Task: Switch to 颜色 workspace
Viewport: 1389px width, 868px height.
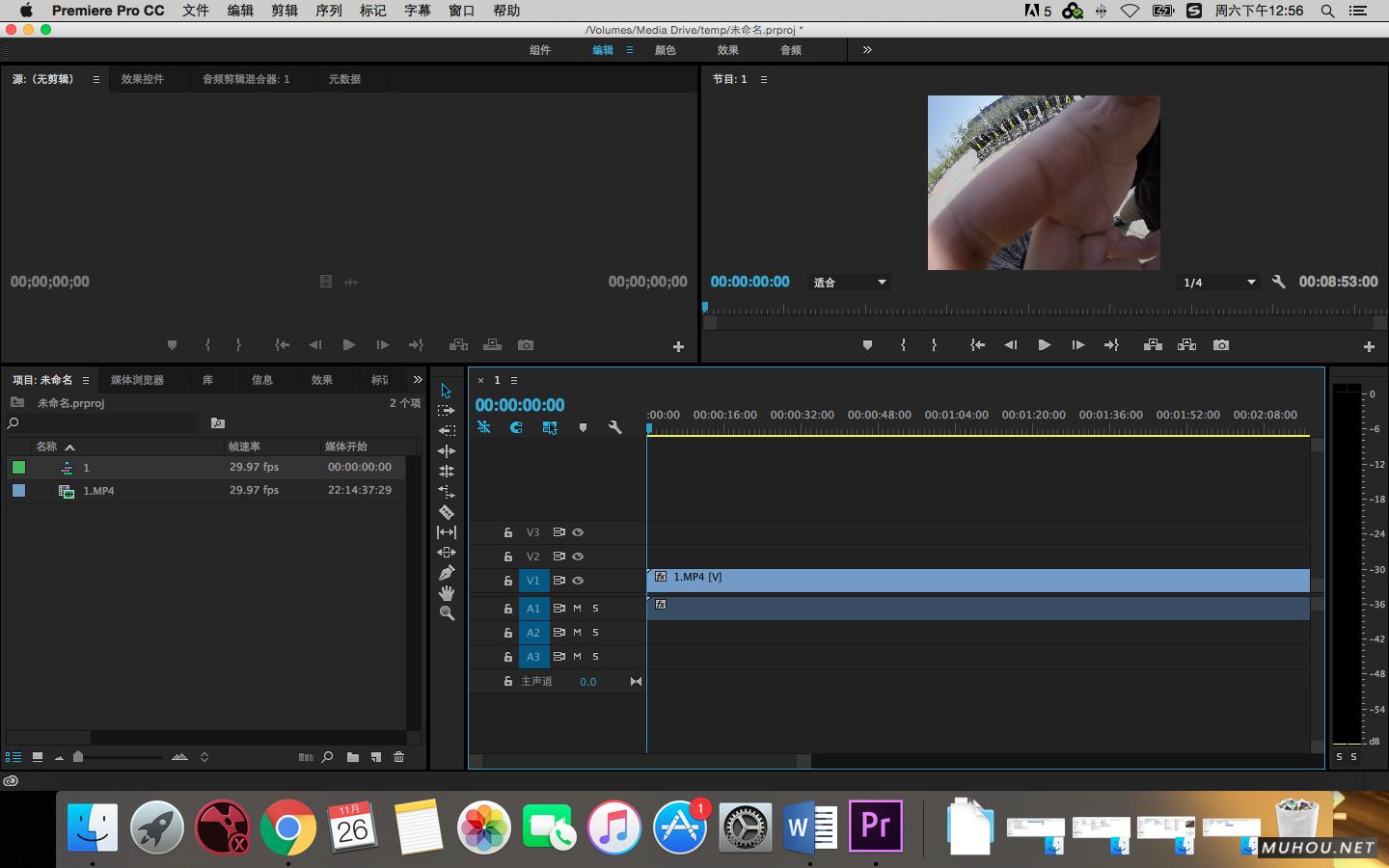Action: (x=666, y=50)
